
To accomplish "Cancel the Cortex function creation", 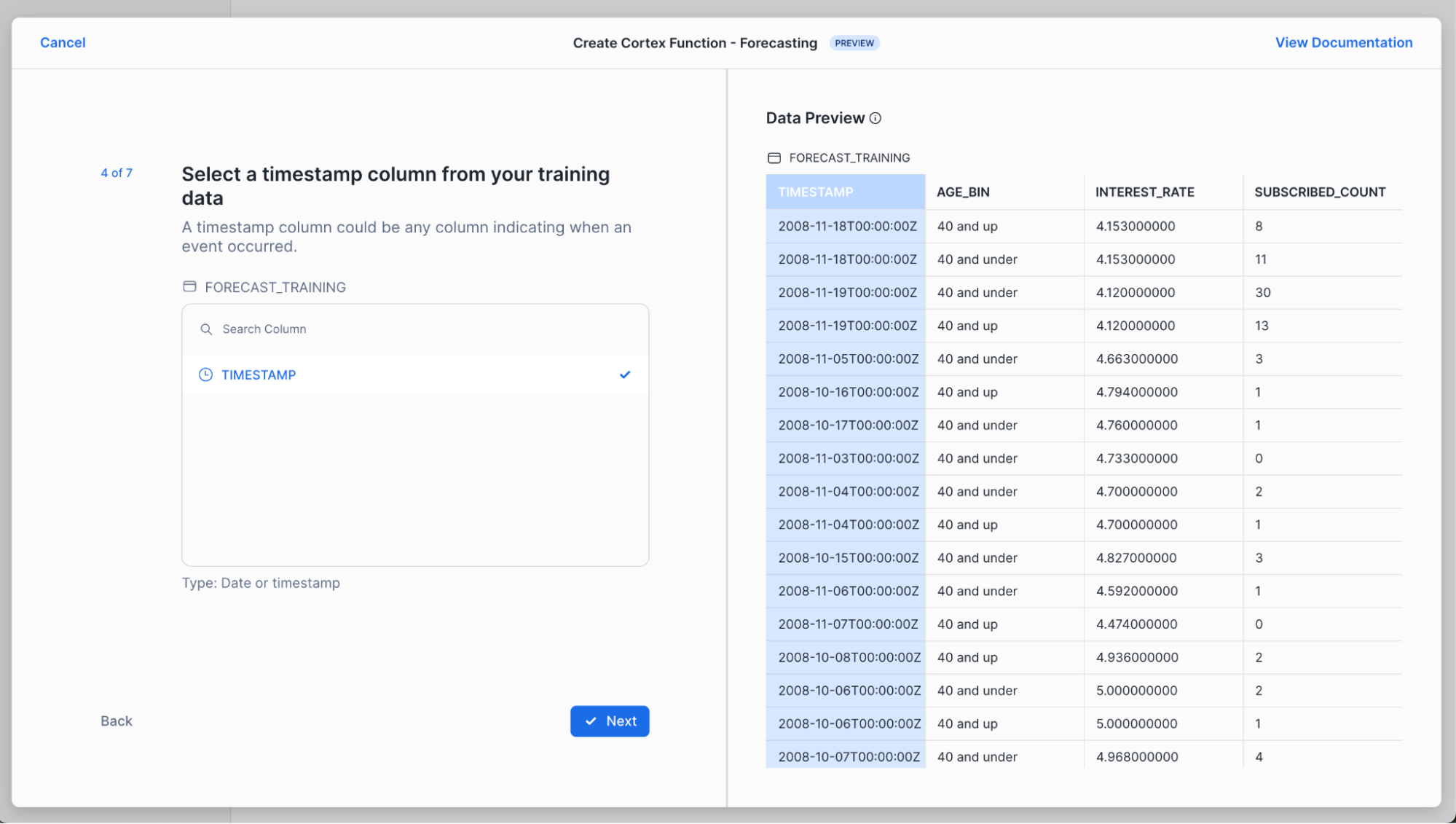I will (x=63, y=42).
